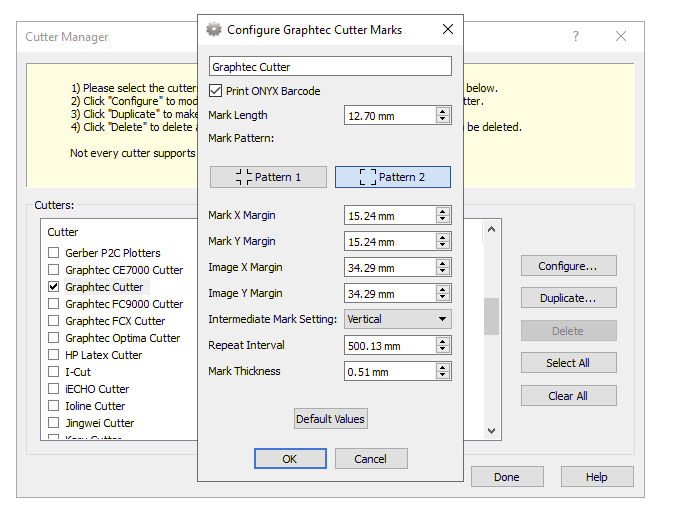Increase Repeat Interval with up arrow
The height and width of the screenshot is (513, 673).
(443, 341)
